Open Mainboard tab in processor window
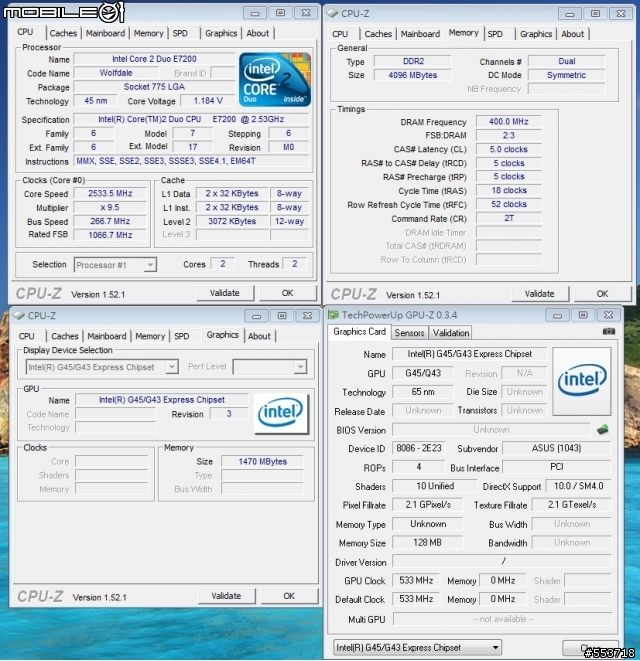This screenshot has height=661, width=640. (105, 33)
